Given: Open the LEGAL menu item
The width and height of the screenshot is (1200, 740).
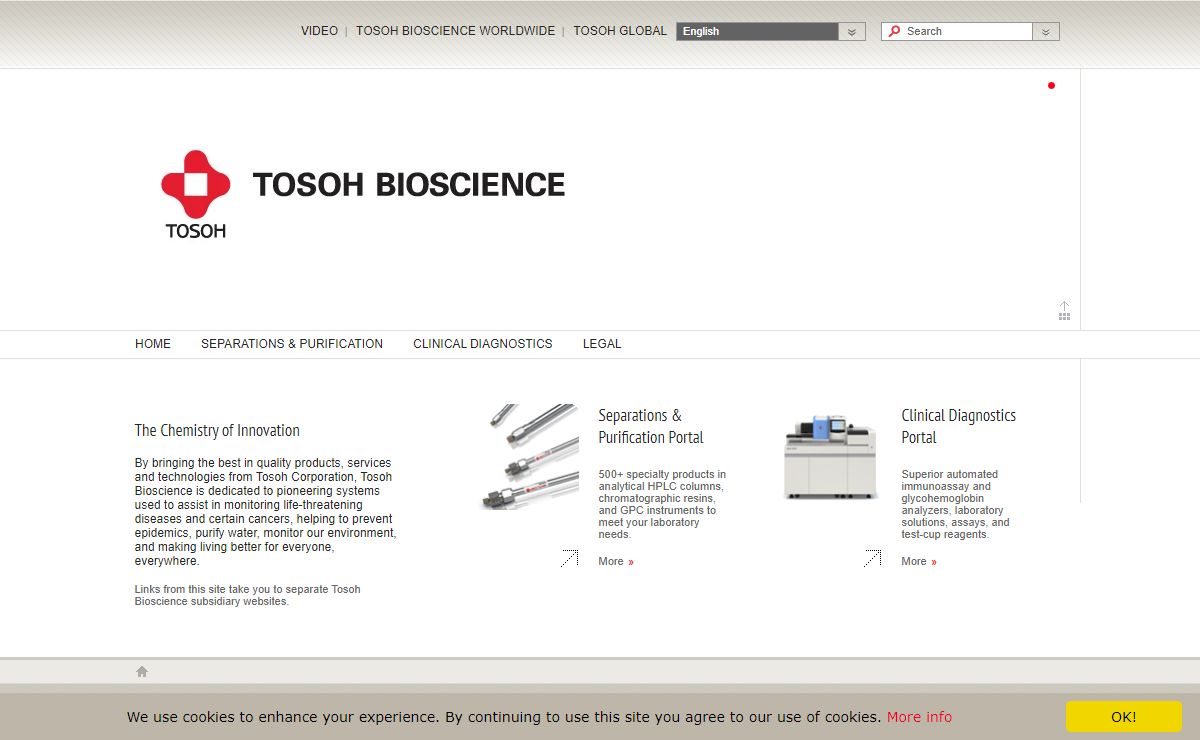Looking at the screenshot, I should (x=602, y=344).
